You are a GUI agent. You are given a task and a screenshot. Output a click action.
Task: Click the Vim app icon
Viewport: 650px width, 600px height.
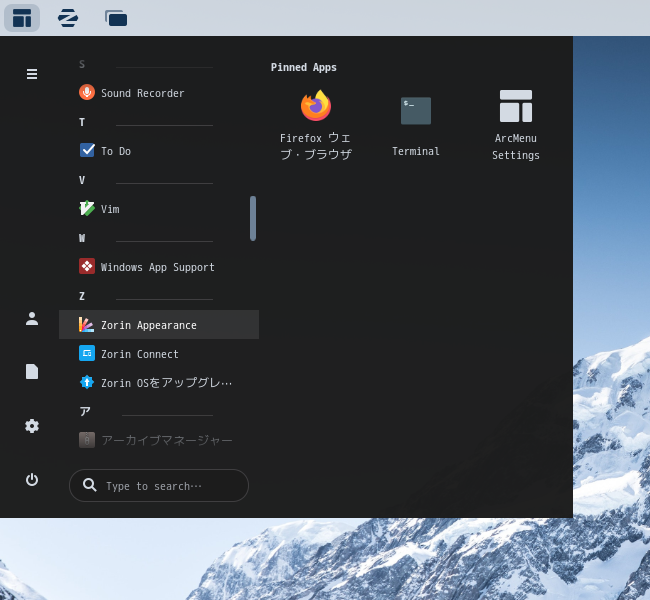pyautogui.click(x=87, y=208)
